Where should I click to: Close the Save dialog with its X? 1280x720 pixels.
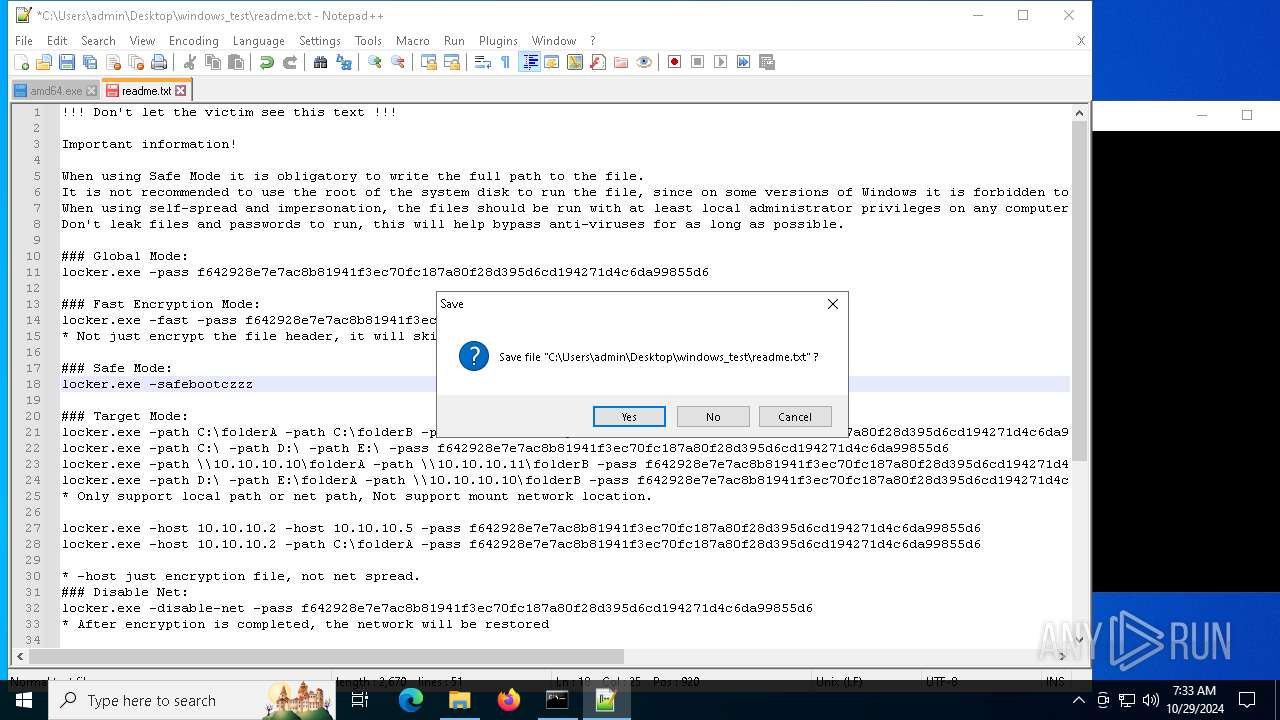point(832,304)
